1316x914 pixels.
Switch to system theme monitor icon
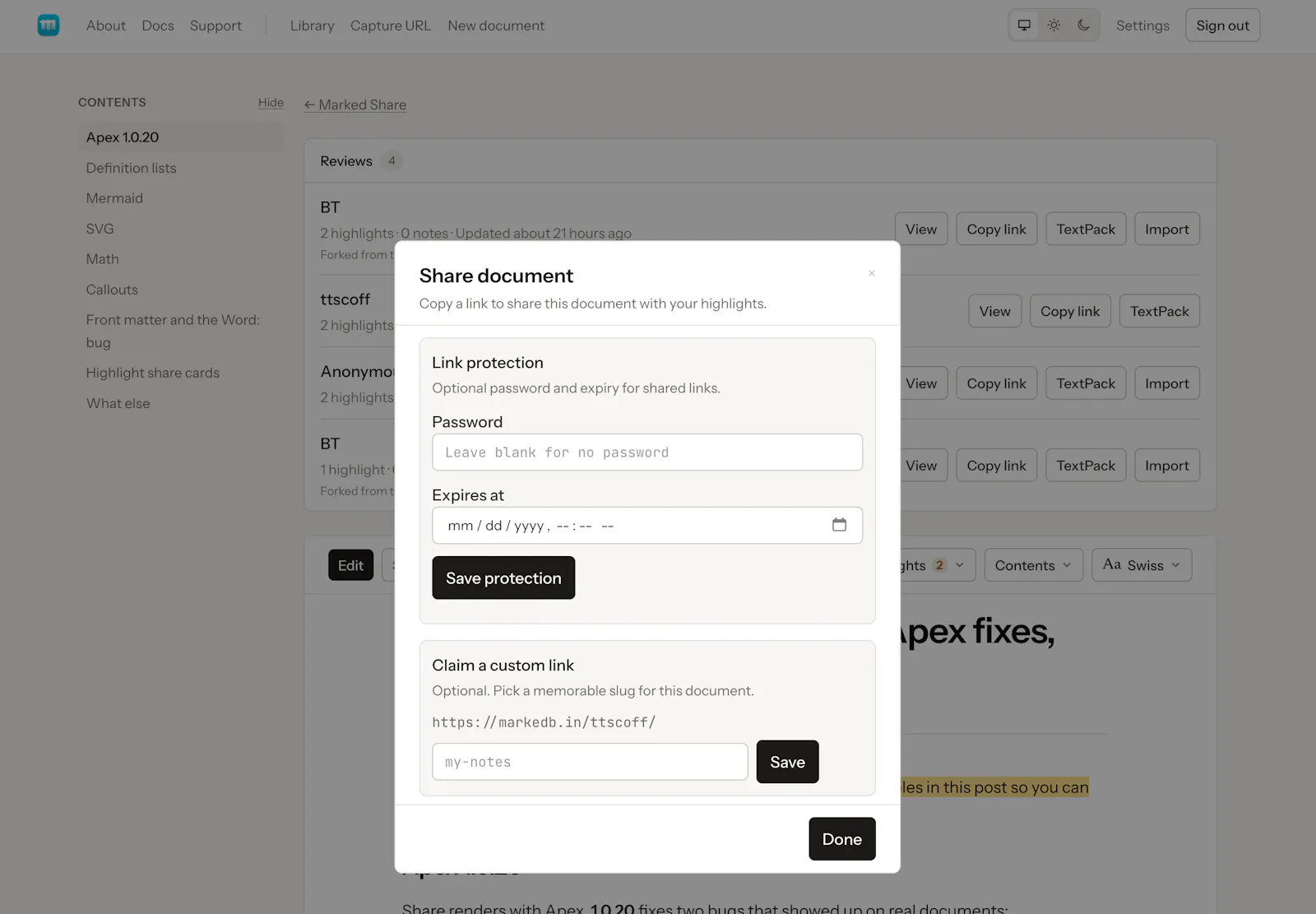click(1024, 26)
